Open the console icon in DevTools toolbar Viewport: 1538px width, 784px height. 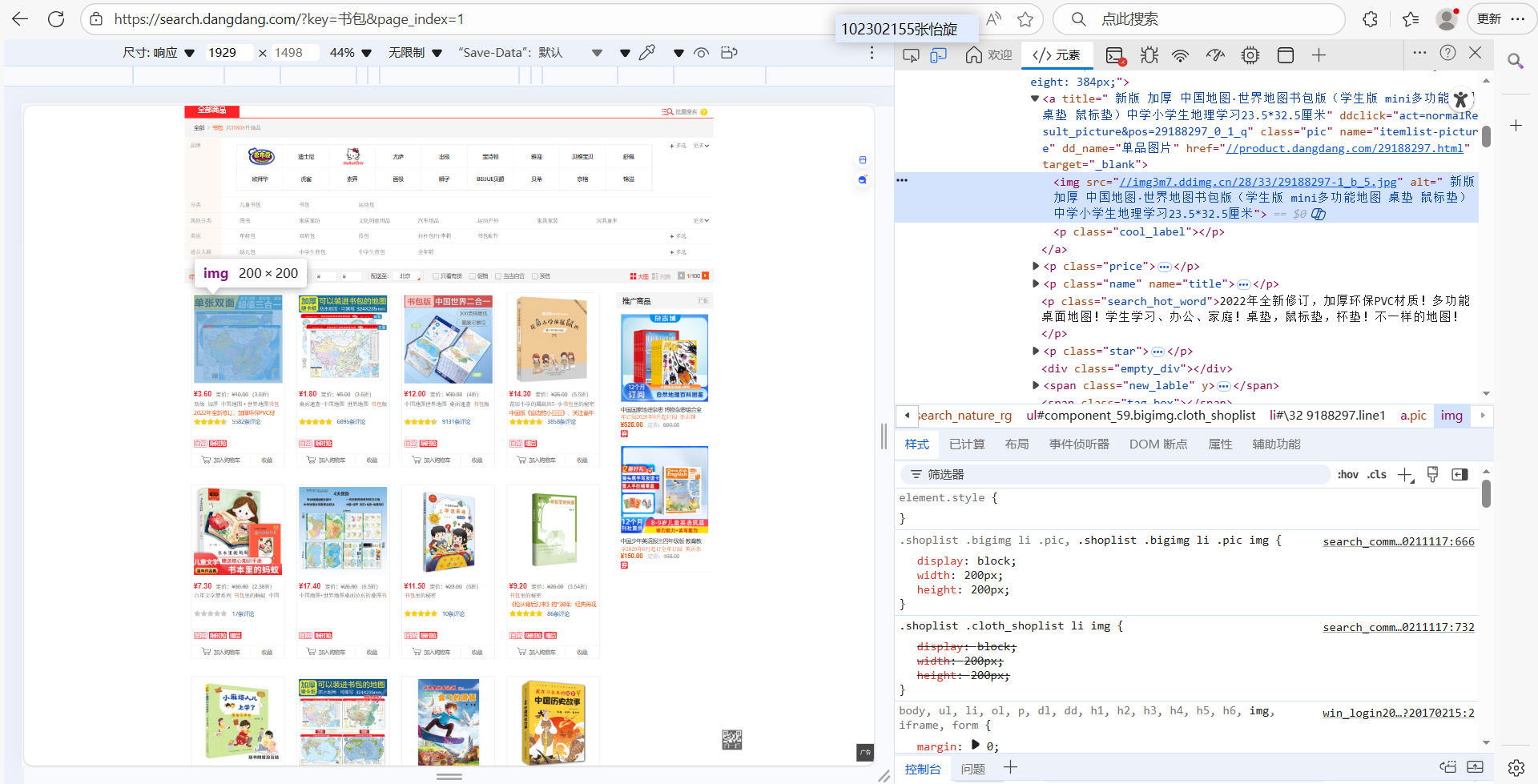coord(1115,55)
